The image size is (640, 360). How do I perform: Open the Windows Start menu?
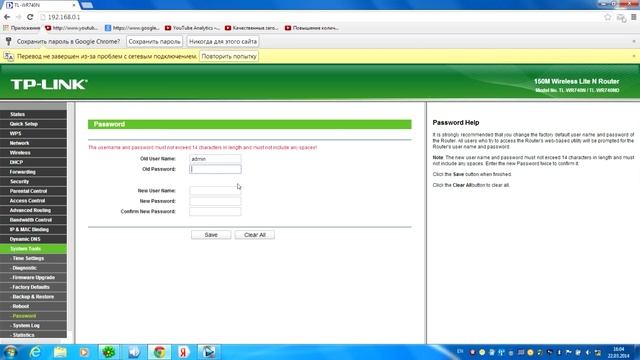pyautogui.click(x=10, y=352)
